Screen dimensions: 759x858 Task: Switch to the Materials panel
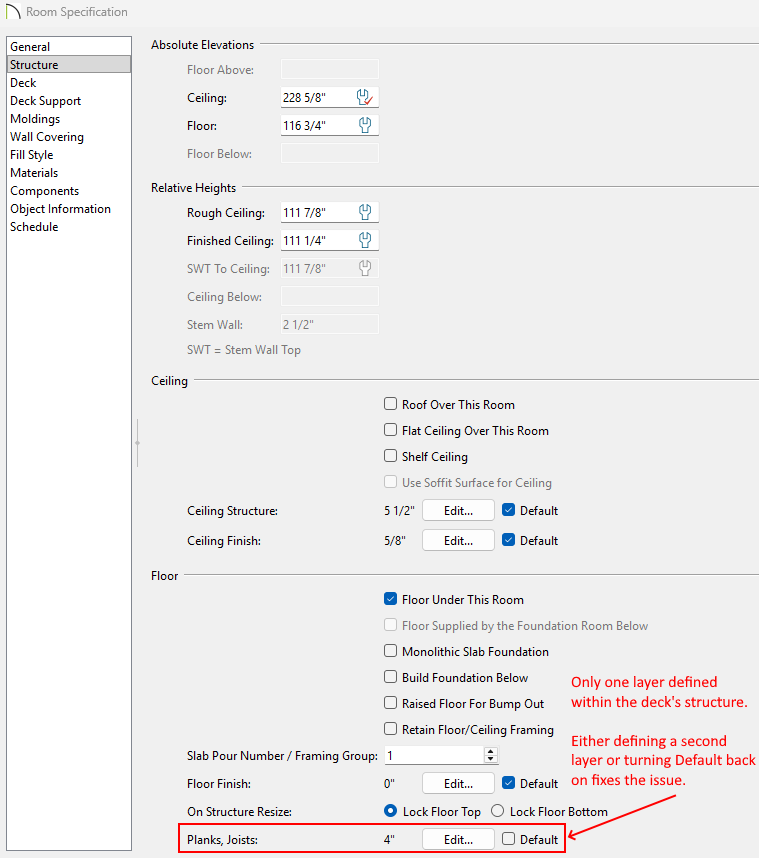pyautogui.click(x=34, y=173)
